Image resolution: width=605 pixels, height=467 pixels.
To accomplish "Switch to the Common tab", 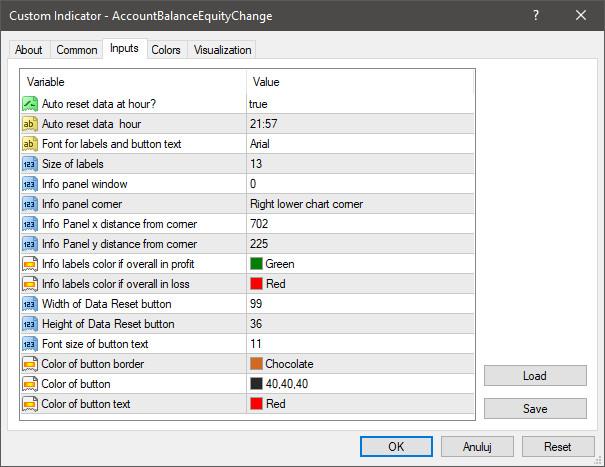I will coord(76,50).
